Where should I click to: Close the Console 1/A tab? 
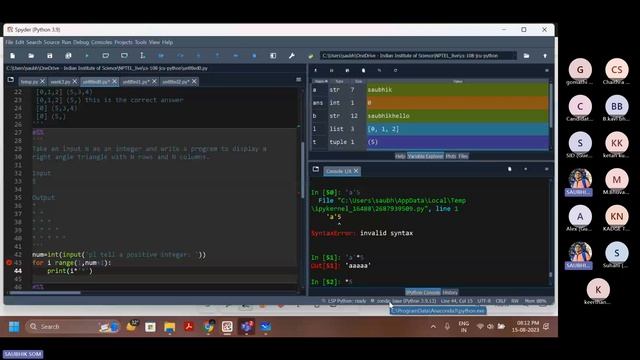pos(356,171)
